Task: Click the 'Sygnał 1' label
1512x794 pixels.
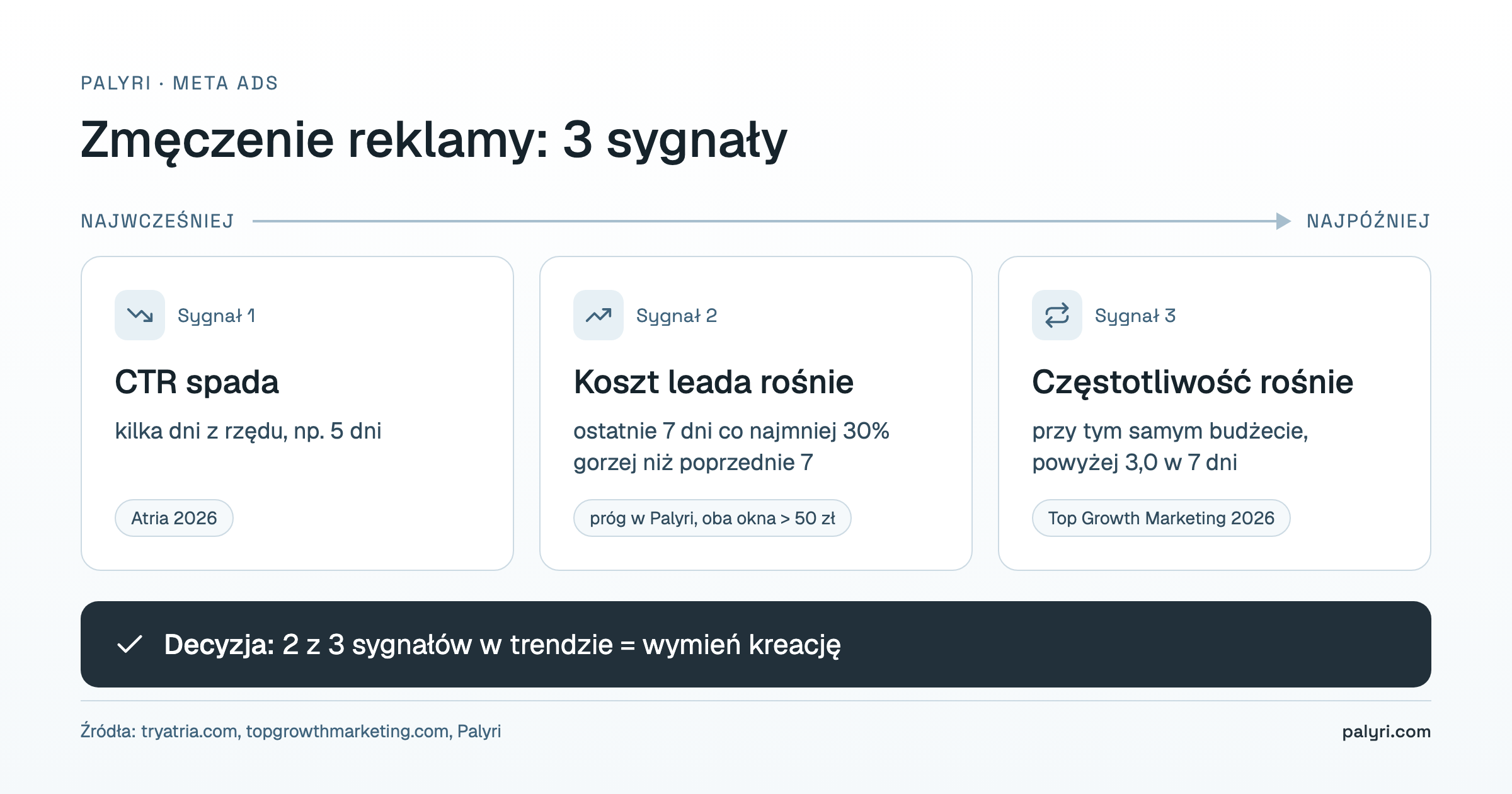Action: 216,316
